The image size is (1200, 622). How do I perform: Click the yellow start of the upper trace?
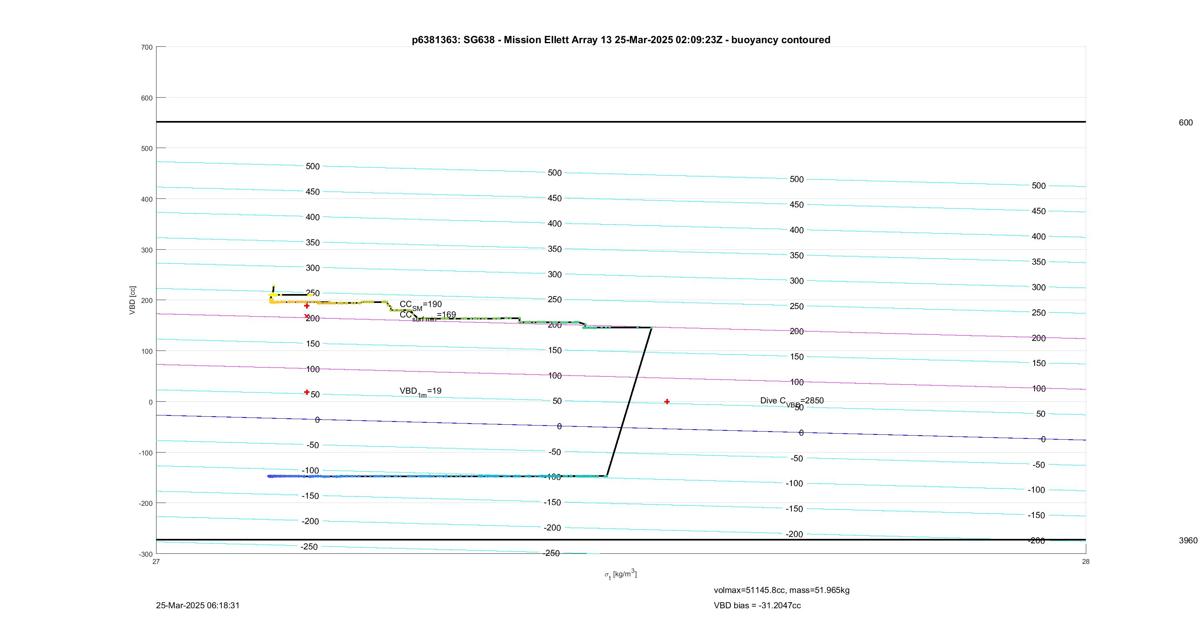pos(272,296)
